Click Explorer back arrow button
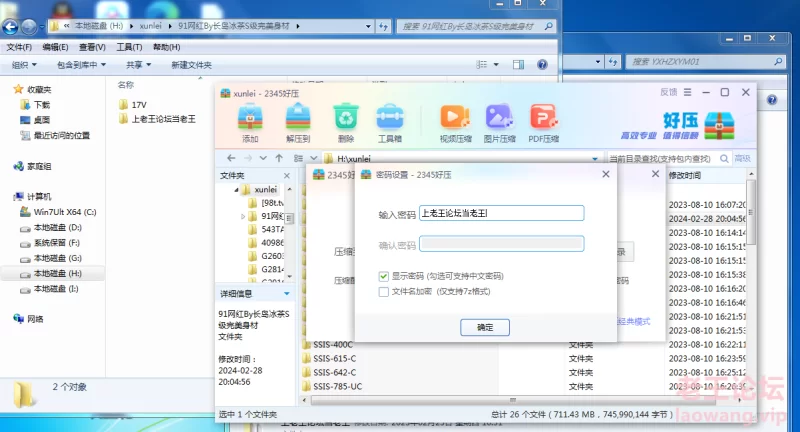The height and width of the screenshot is (432, 800). pyautogui.click(x=10, y=27)
